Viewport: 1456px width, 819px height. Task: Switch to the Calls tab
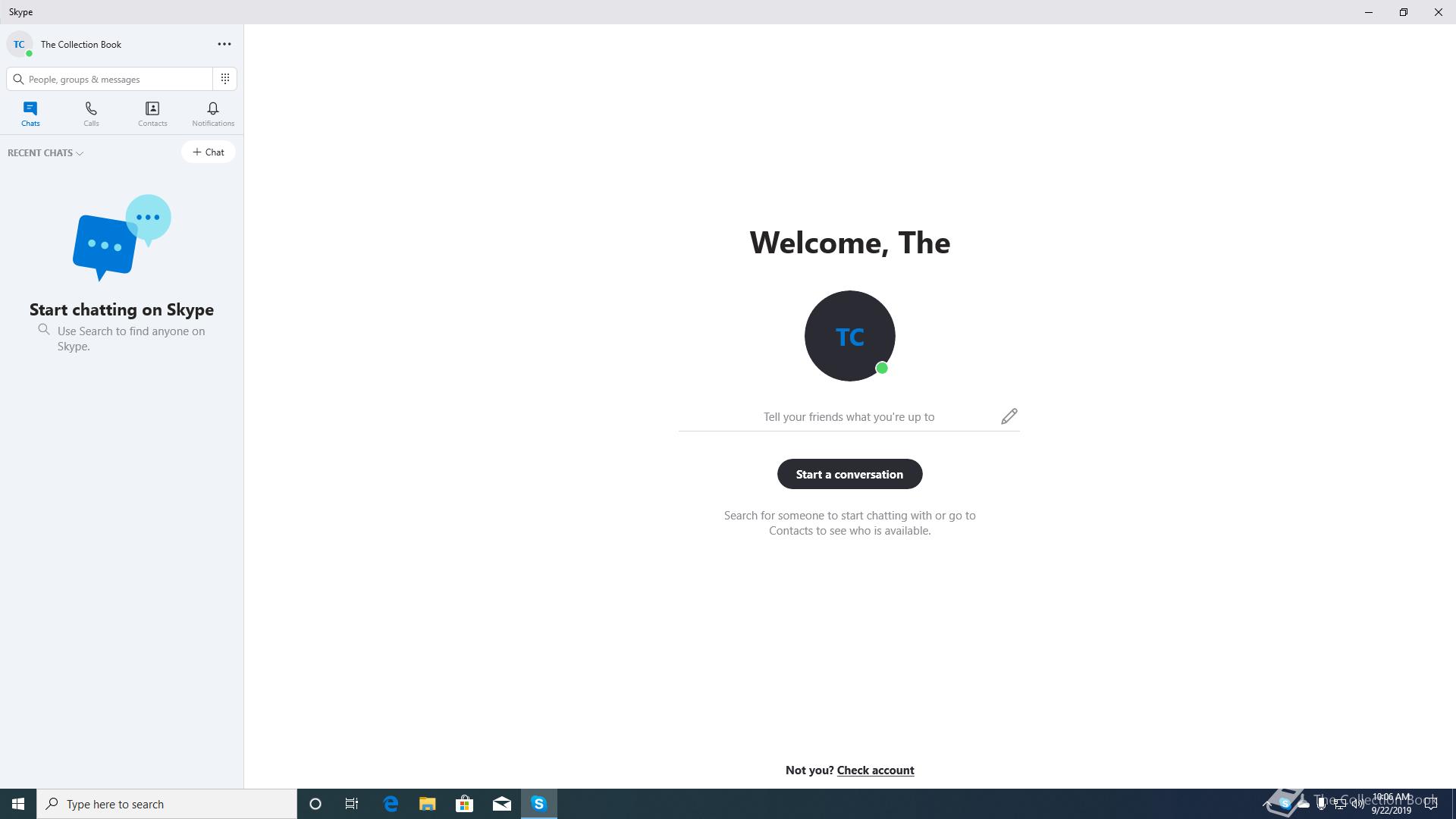click(x=91, y=114)
